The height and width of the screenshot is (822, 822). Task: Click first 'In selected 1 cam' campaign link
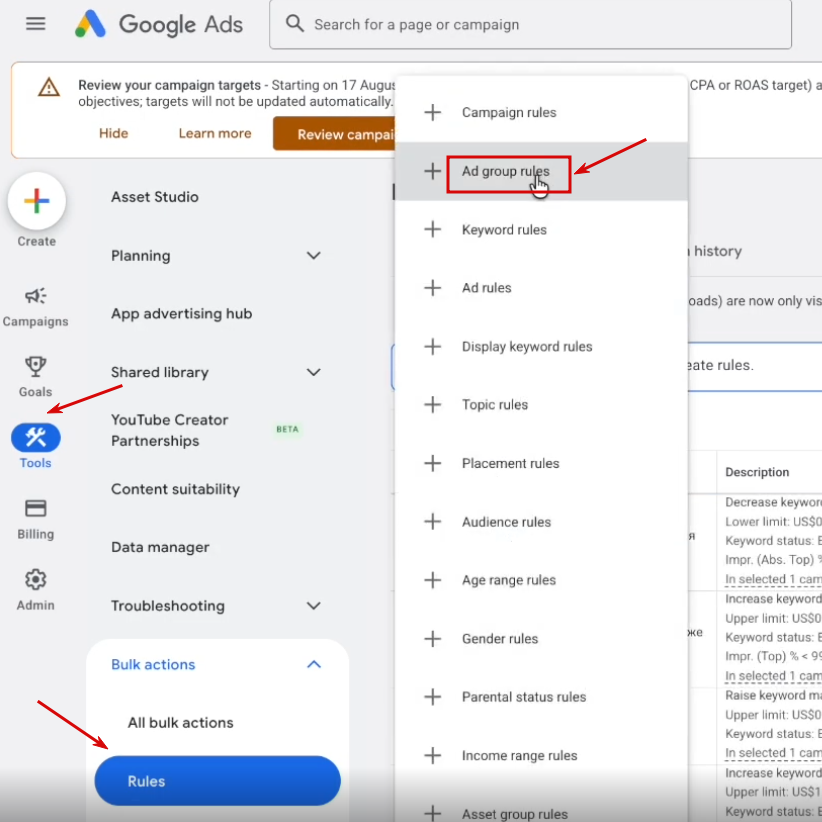click(x=773, y=579)
